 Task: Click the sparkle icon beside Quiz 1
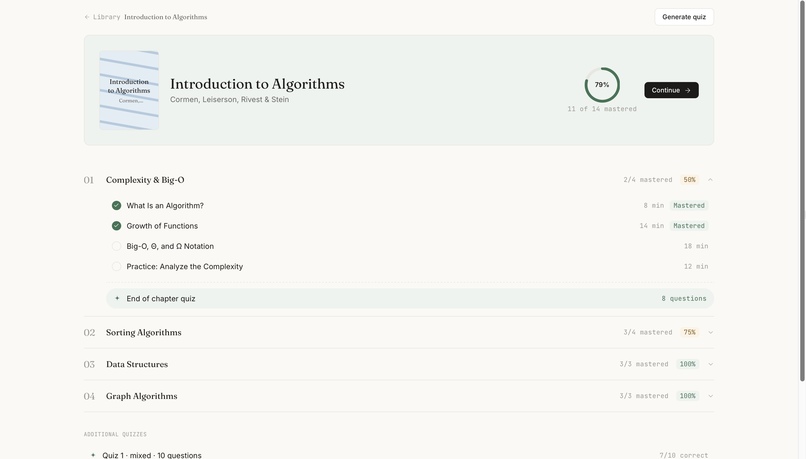(x=93, y=455)
